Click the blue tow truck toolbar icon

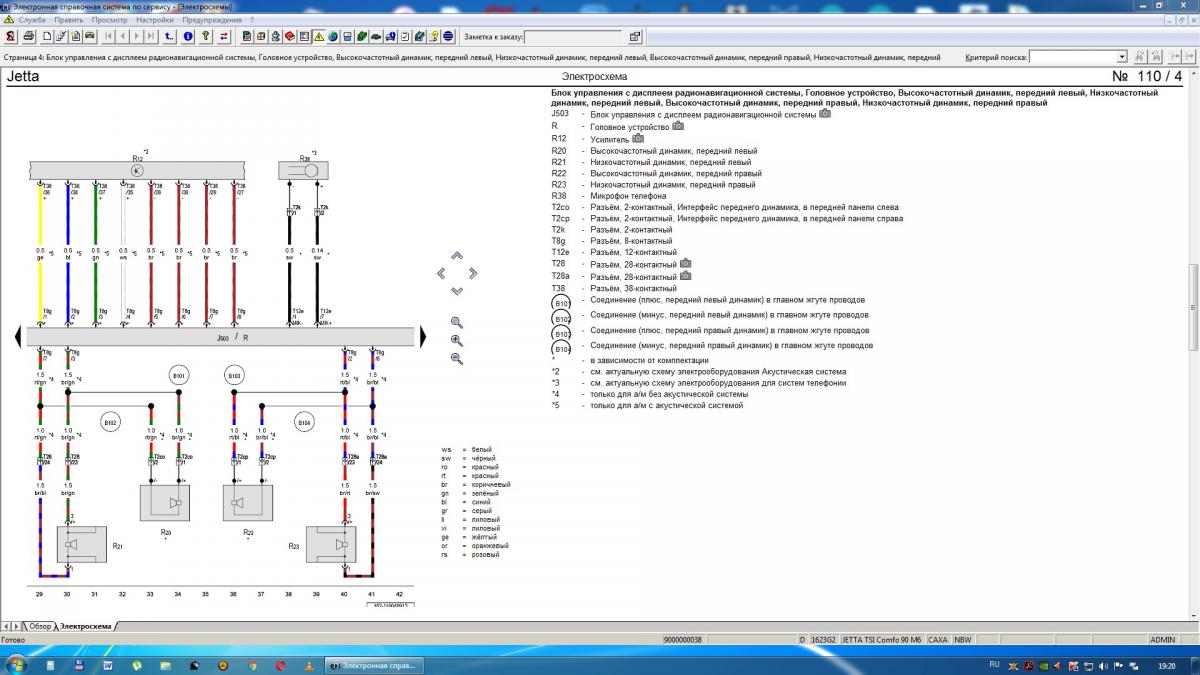click(x=390, y=37)
